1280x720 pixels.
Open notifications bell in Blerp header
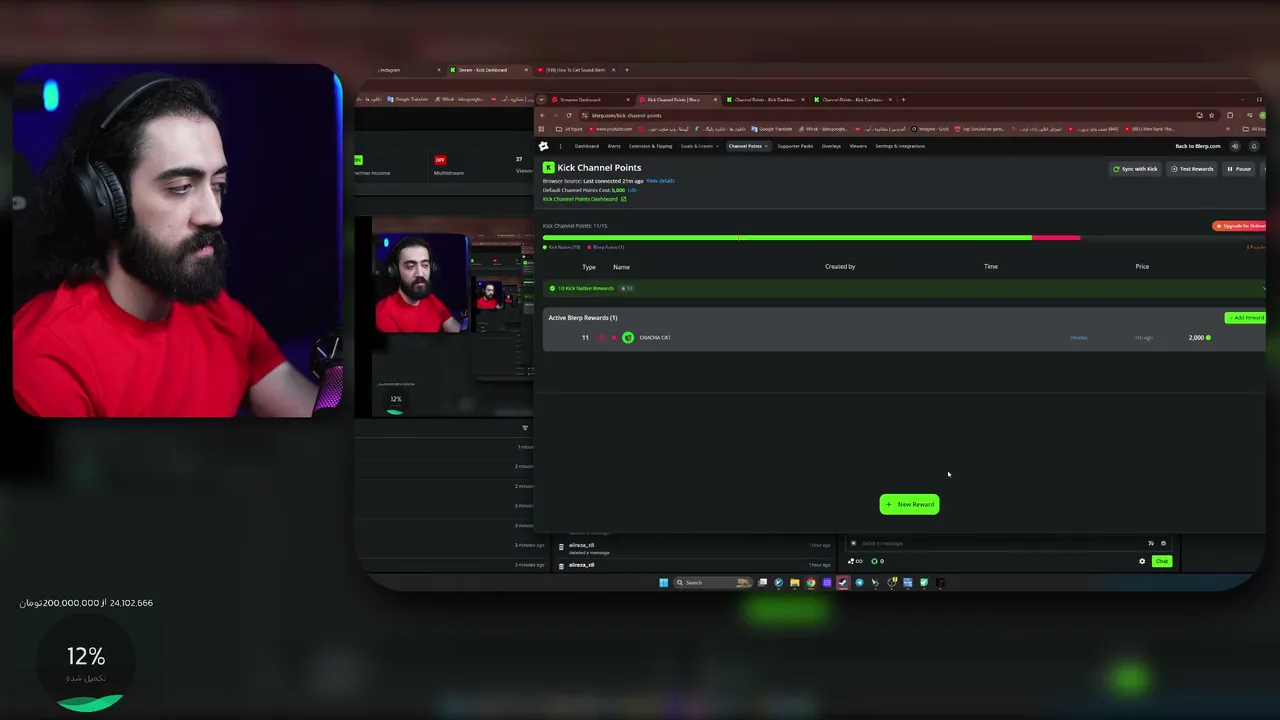[x=1254, y=146]
